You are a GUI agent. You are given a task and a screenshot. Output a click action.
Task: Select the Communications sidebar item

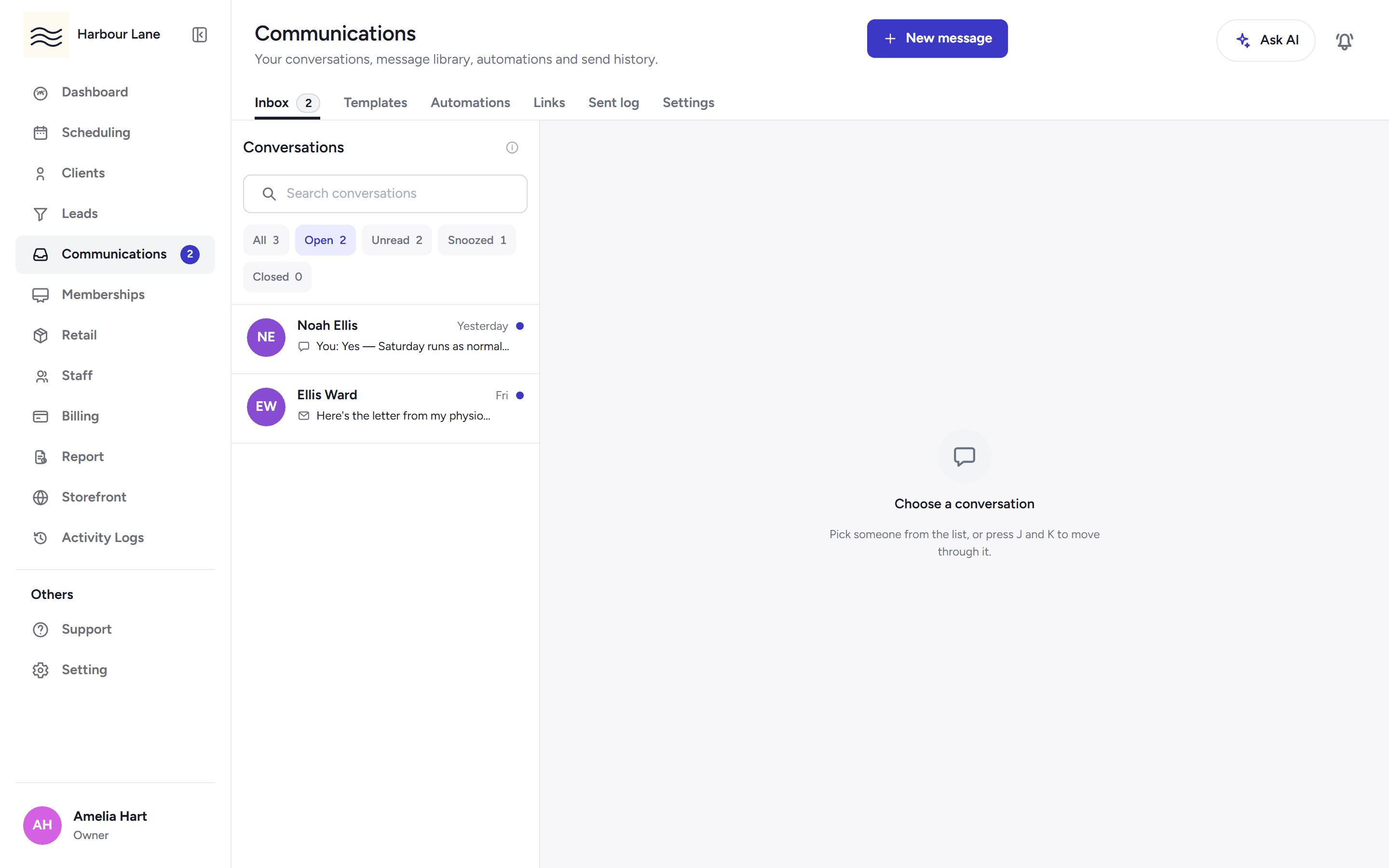coord(115,254)
